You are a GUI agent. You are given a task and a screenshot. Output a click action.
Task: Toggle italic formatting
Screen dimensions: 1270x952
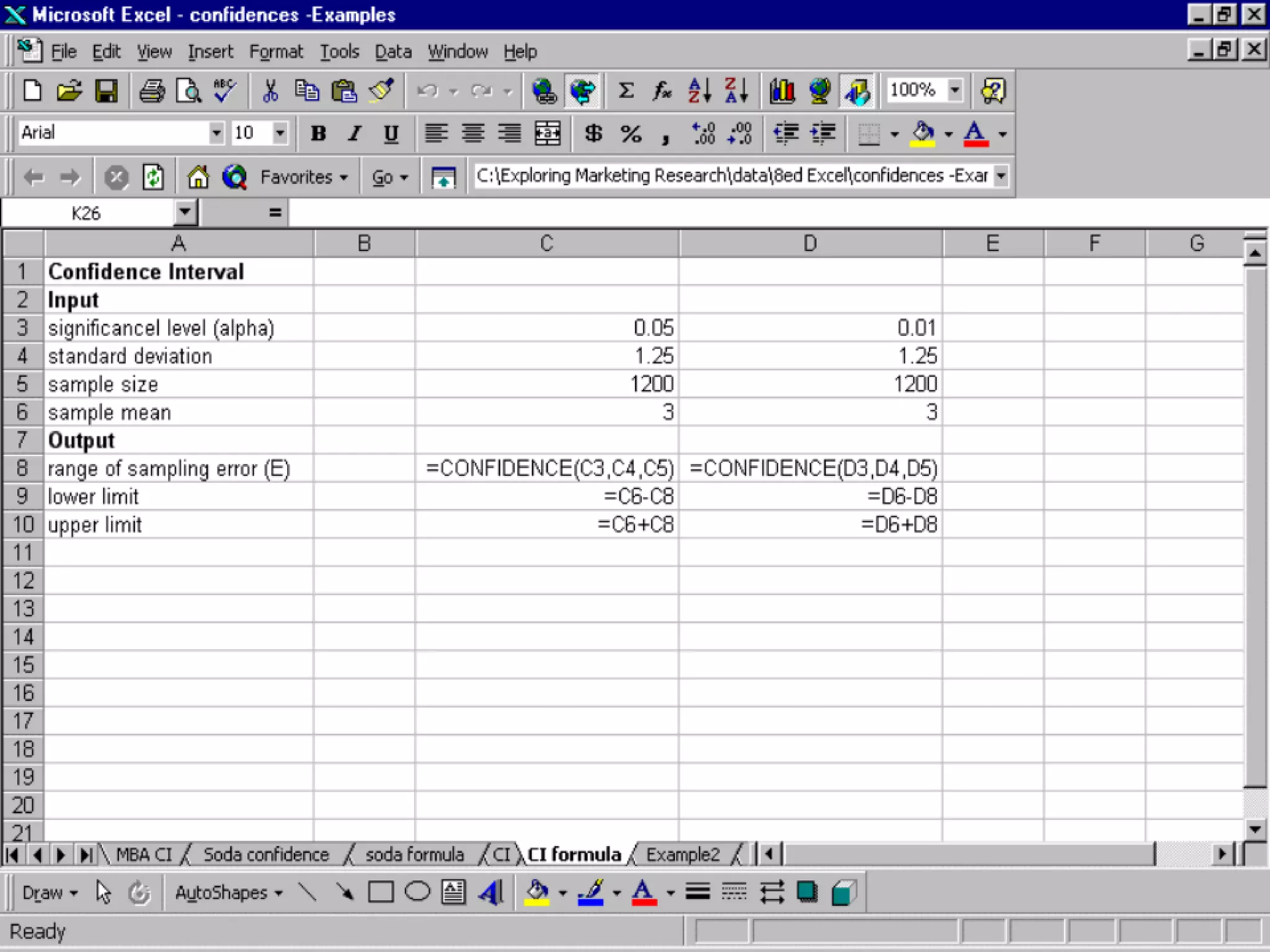point(355,133)
